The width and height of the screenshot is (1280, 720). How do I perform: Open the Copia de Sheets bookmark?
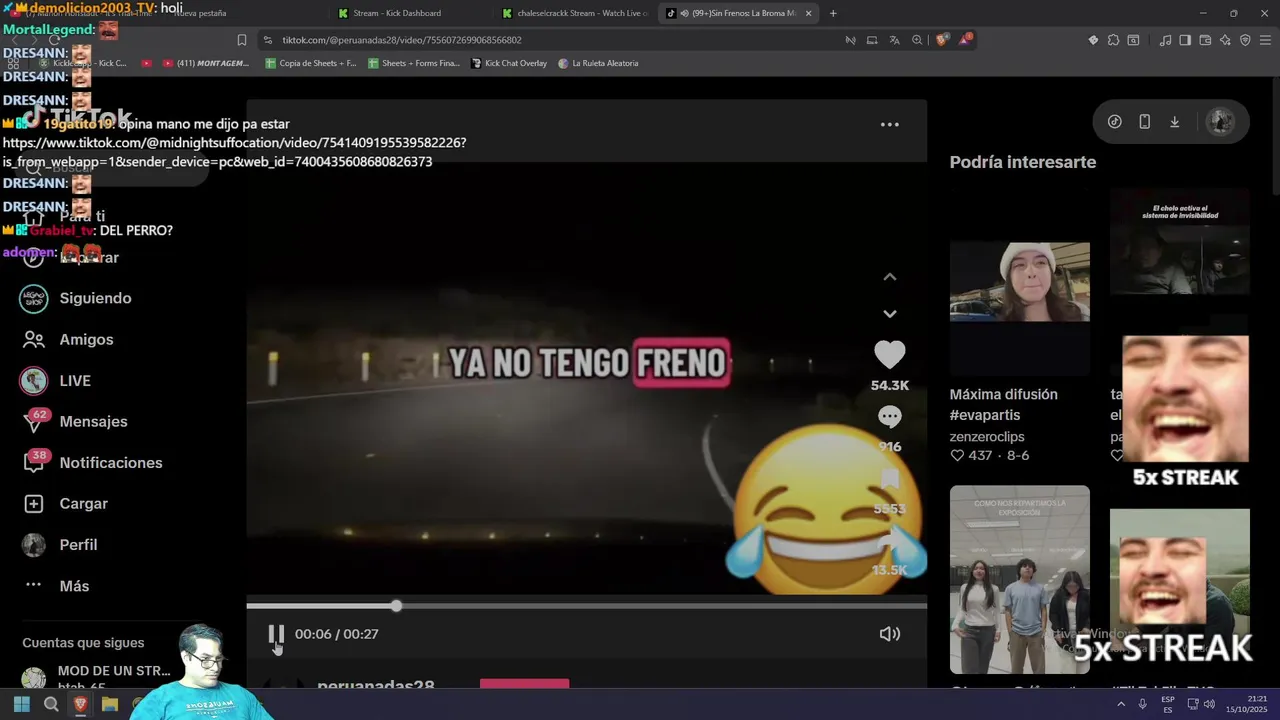(x=310, y=63)
